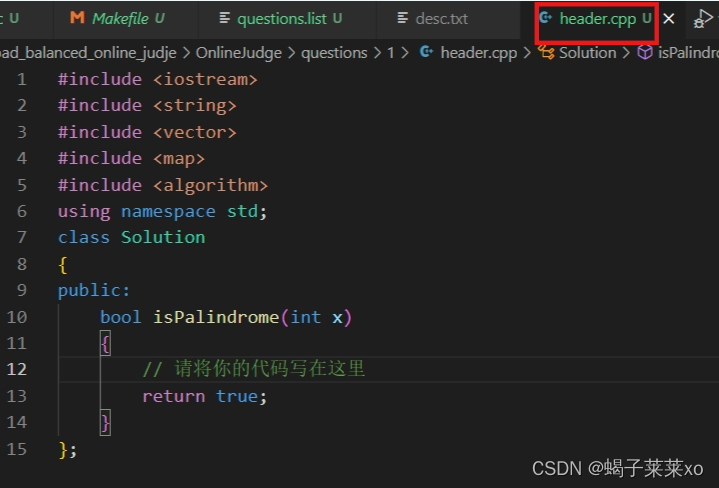
Task: Click line number 12 in the gutter
Action: (x=17, y=369)
